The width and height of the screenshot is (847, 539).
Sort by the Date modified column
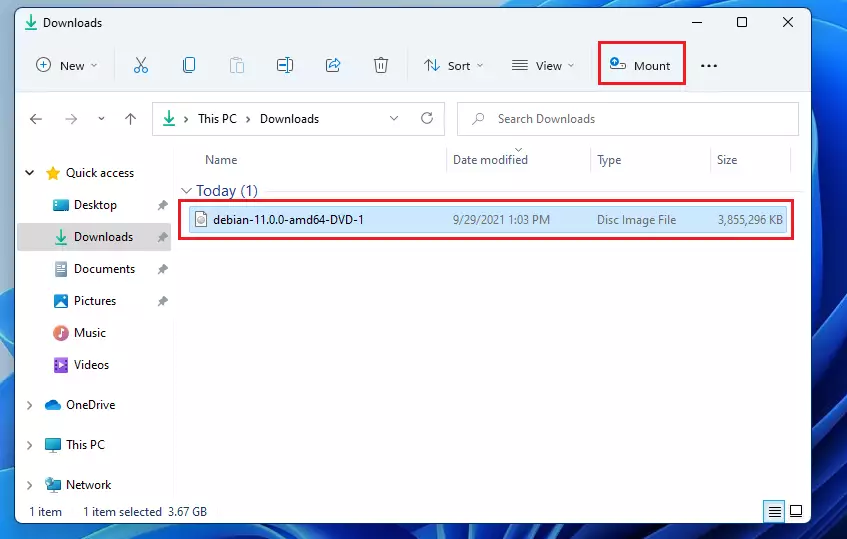coord(490,160)
